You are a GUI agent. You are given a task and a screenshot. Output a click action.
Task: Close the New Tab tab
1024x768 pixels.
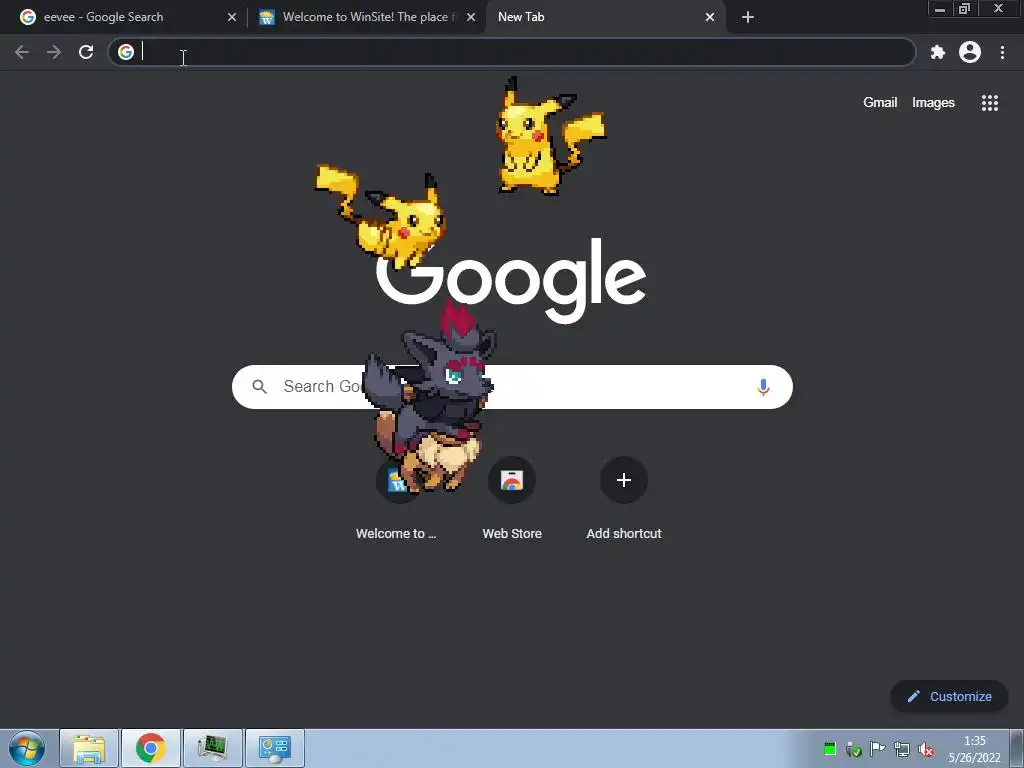coord(710,17)
